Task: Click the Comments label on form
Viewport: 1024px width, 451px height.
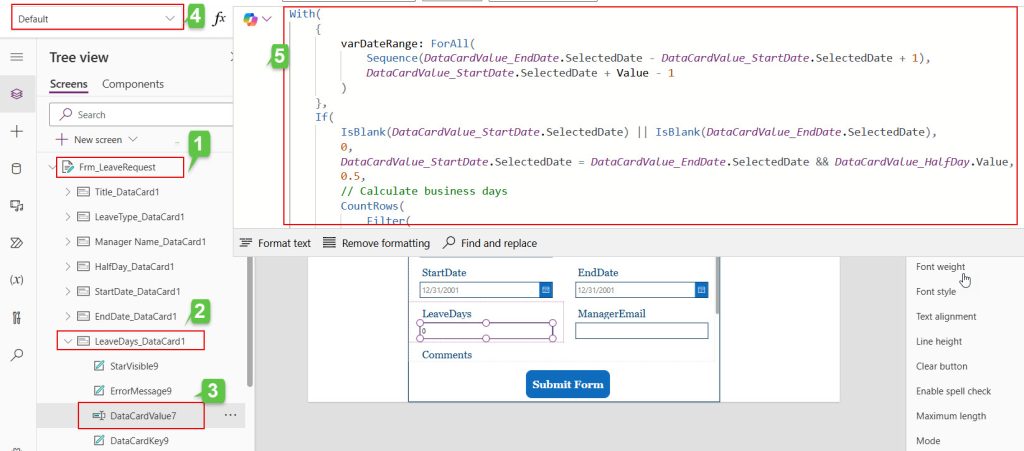Action: click(447, 355)
